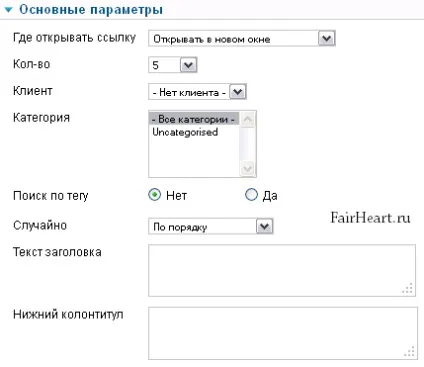Image resolution: width=424 pixels, height=367 pixels.
Task: Click the Нижний колонтитул label
Action: point(68,314)
